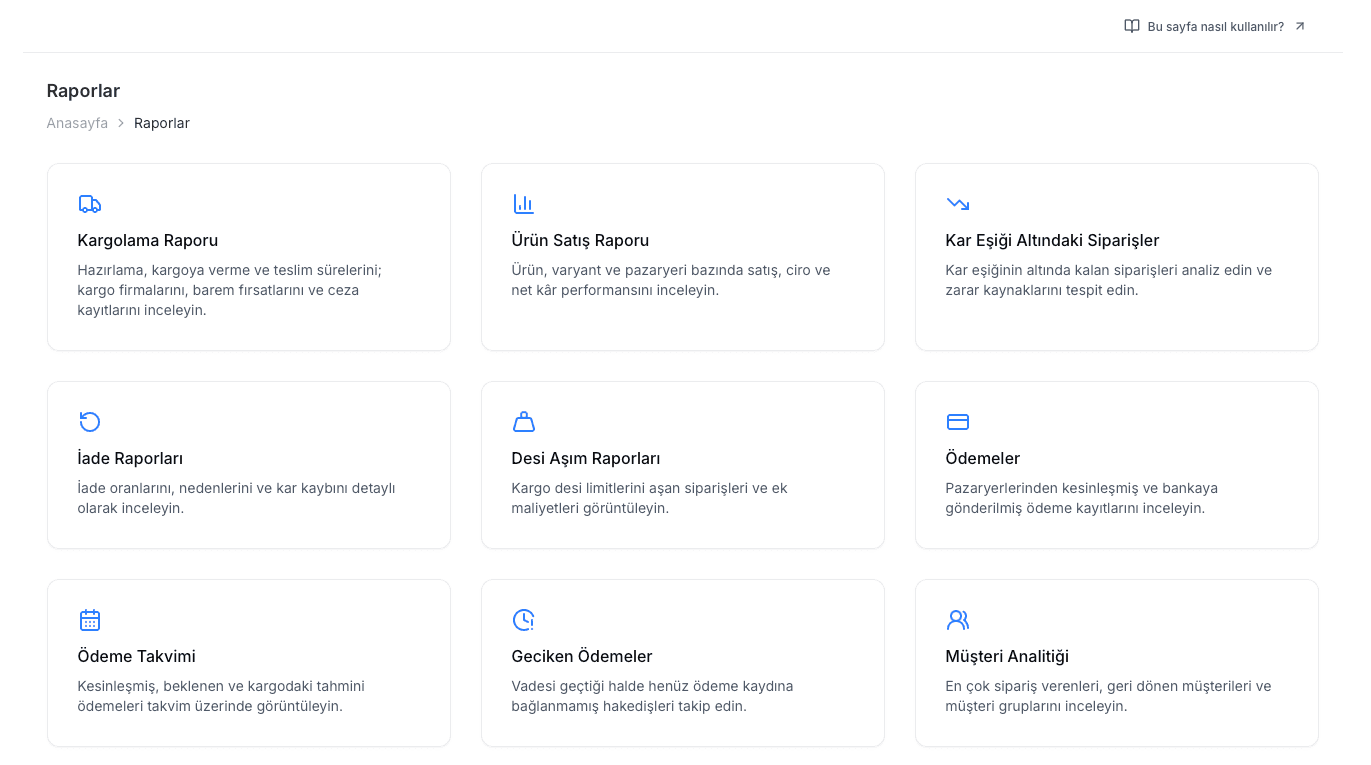Click the open book icon in top bar
Screen dimensions: 1371x765
coord(1132,26)
